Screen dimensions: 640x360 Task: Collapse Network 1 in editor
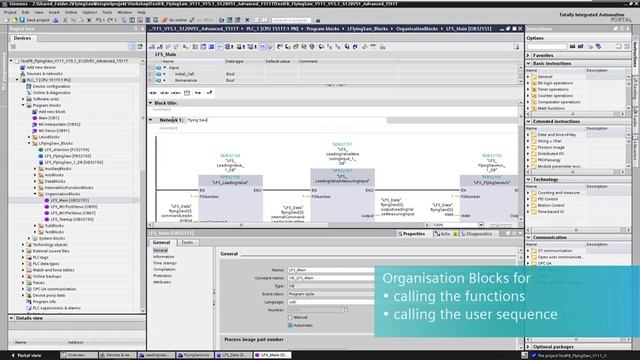[x=151, y=120]
